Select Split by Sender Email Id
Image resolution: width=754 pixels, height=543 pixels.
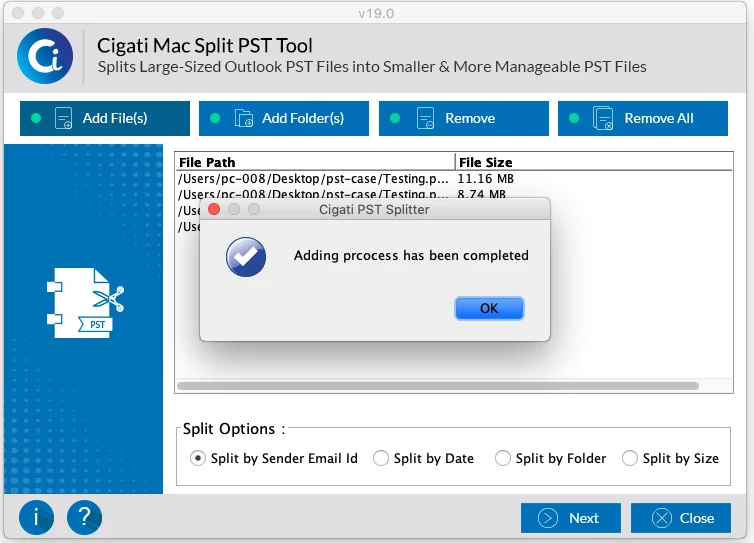coord(274,458)
